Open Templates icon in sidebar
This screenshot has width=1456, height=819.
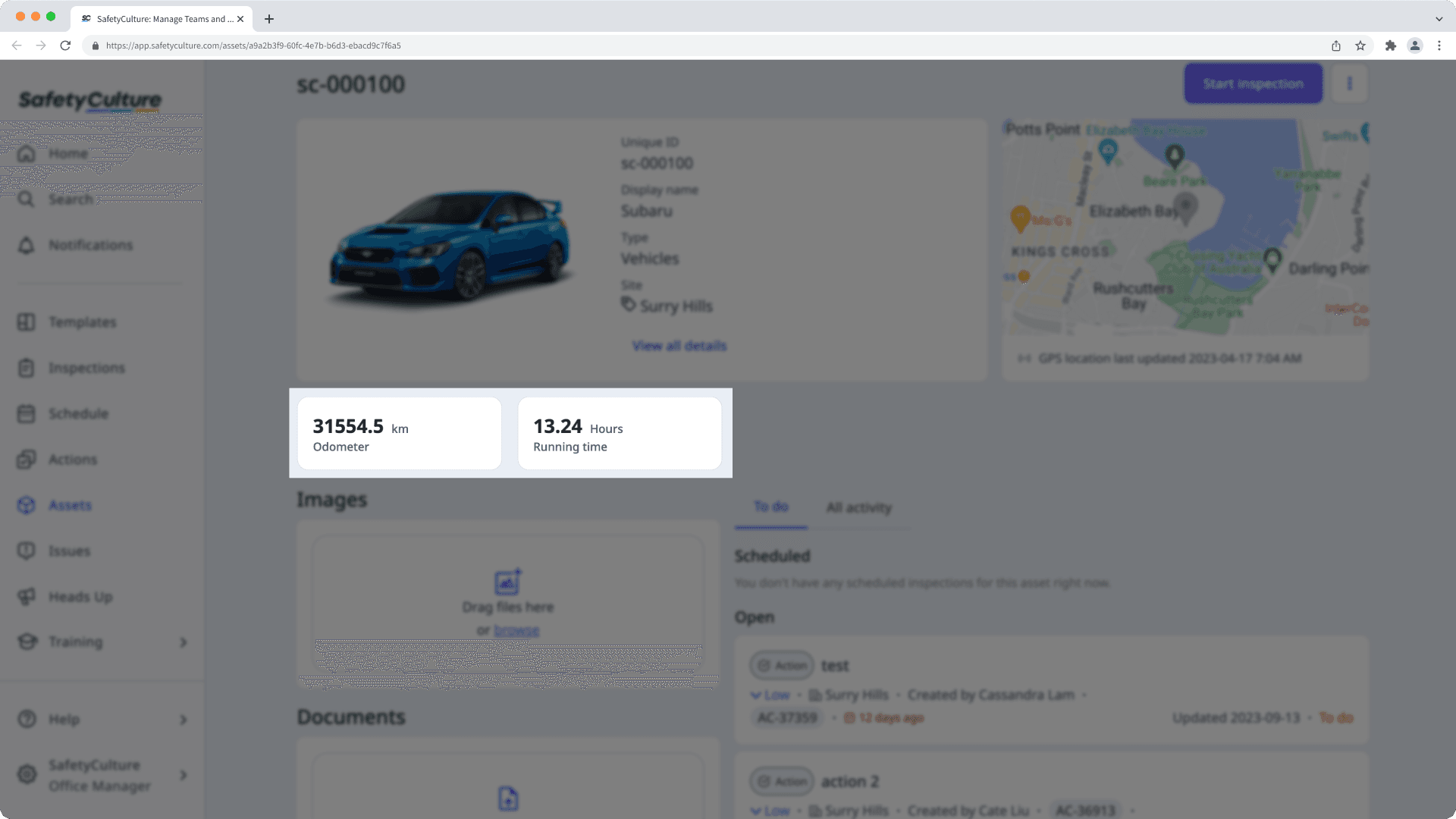(x=27, y=322)
